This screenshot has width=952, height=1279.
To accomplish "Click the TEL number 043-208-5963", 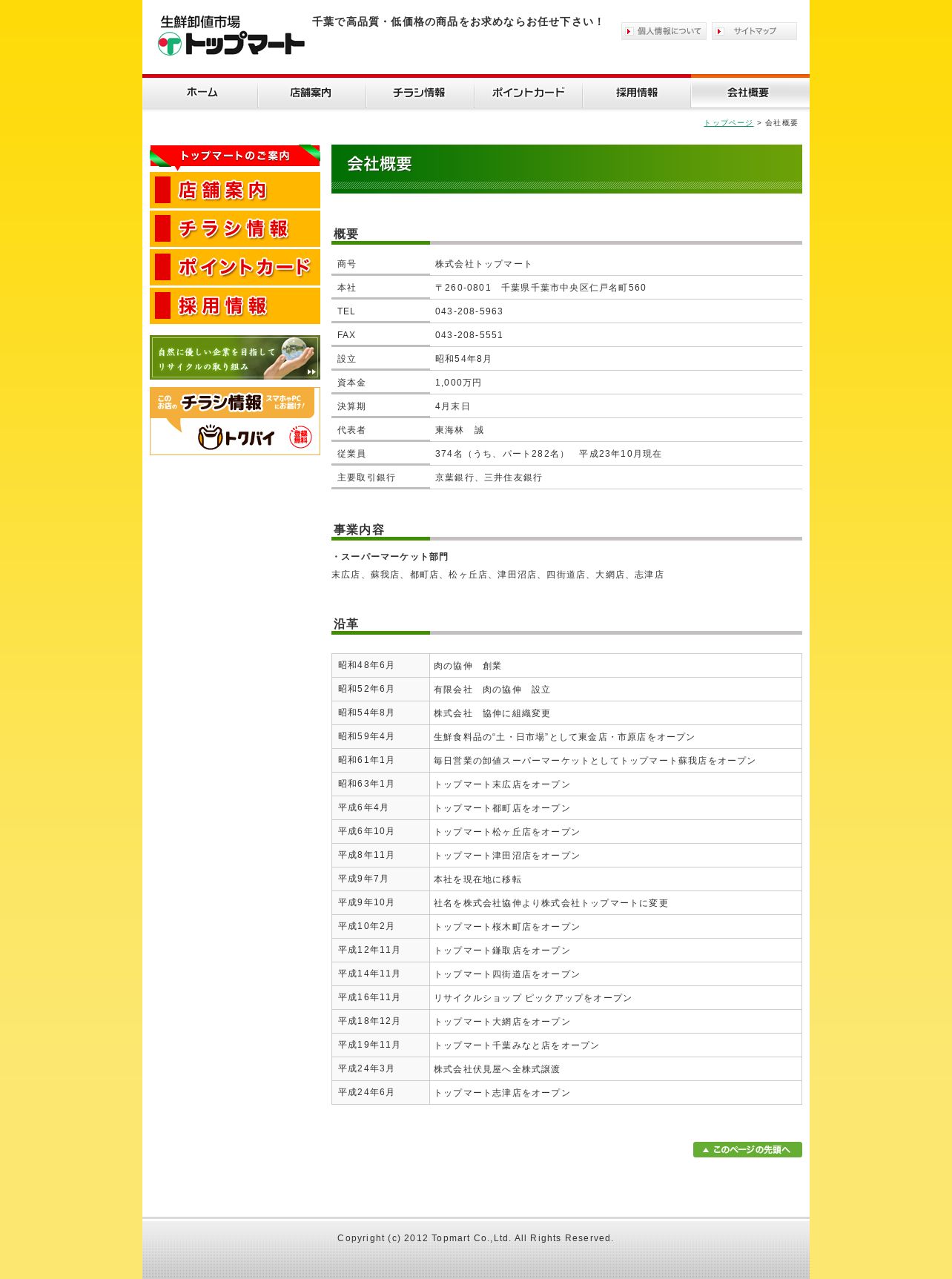I will tap(469, 311).
